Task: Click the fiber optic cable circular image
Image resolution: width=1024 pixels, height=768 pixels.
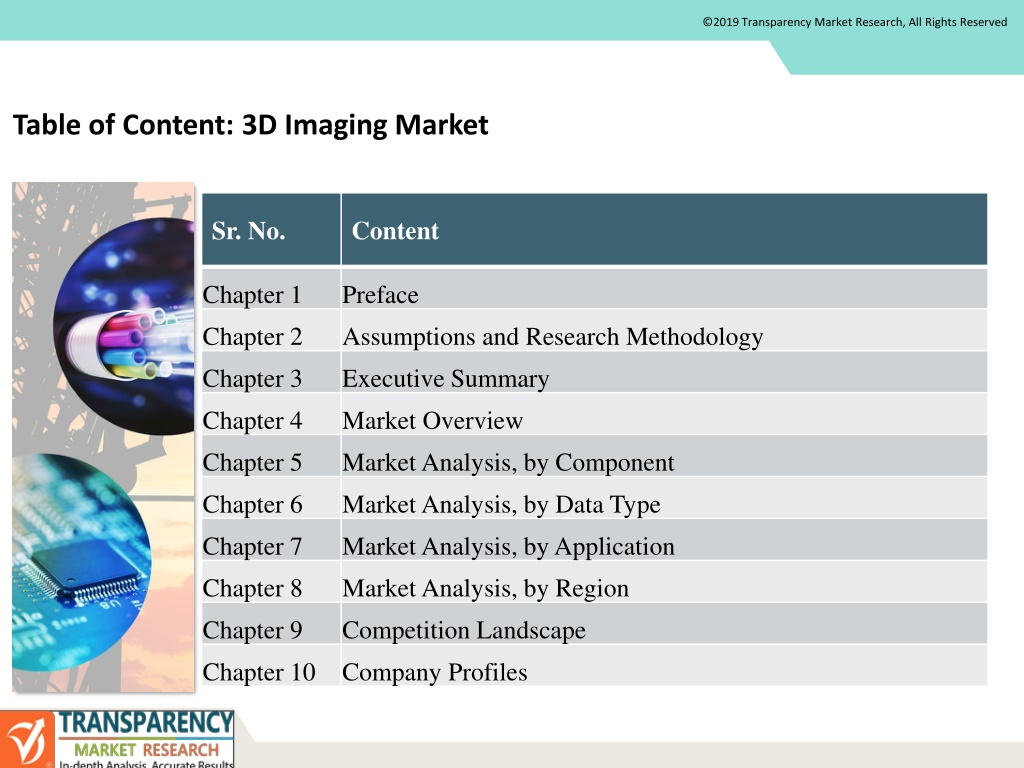Action: coord(124,327)
